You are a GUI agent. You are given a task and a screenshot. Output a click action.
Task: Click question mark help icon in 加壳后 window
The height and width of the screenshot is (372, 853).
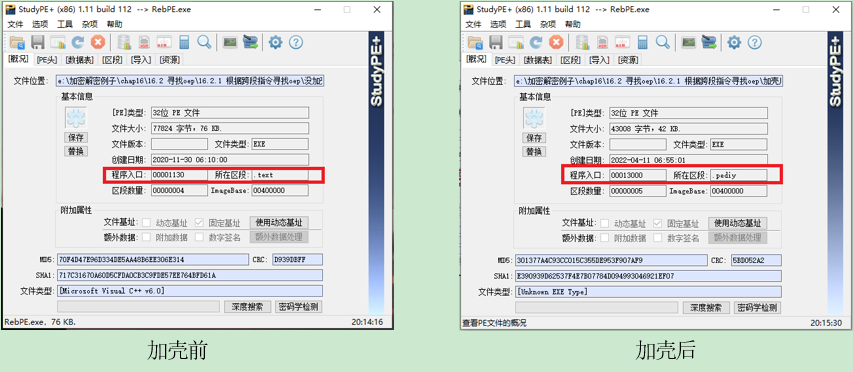(x=754, y=42)
